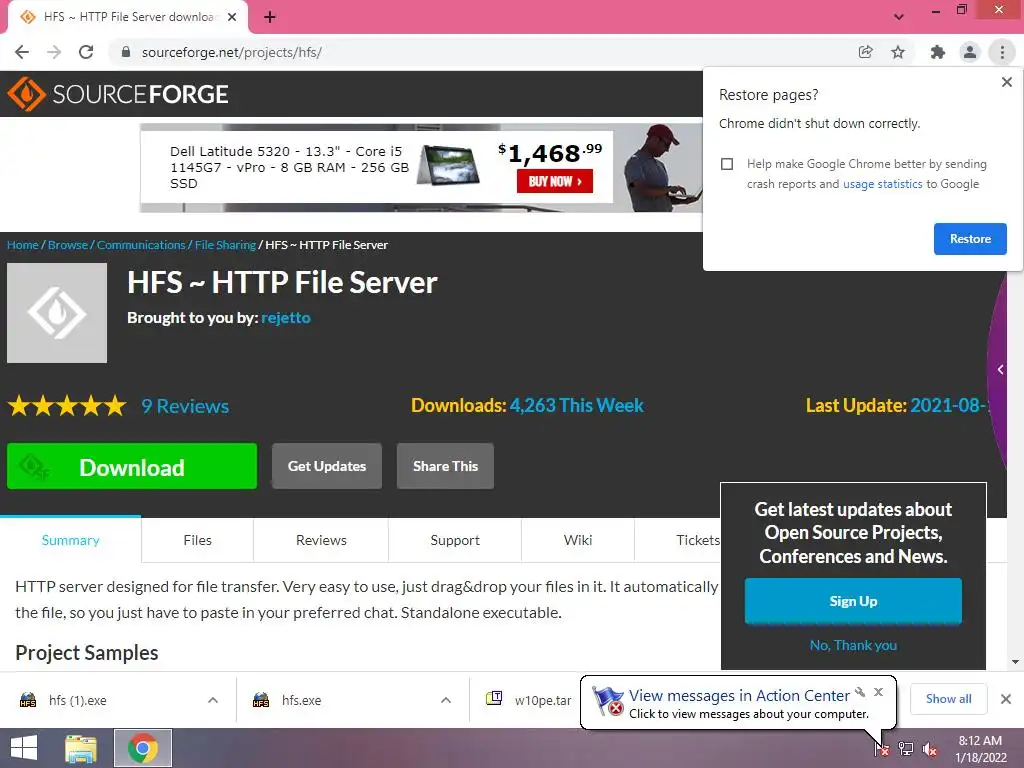Viewport: 1024px width, 768px height.
Task: Click the muted volume tray icon
Action: [x=930, y=749]
